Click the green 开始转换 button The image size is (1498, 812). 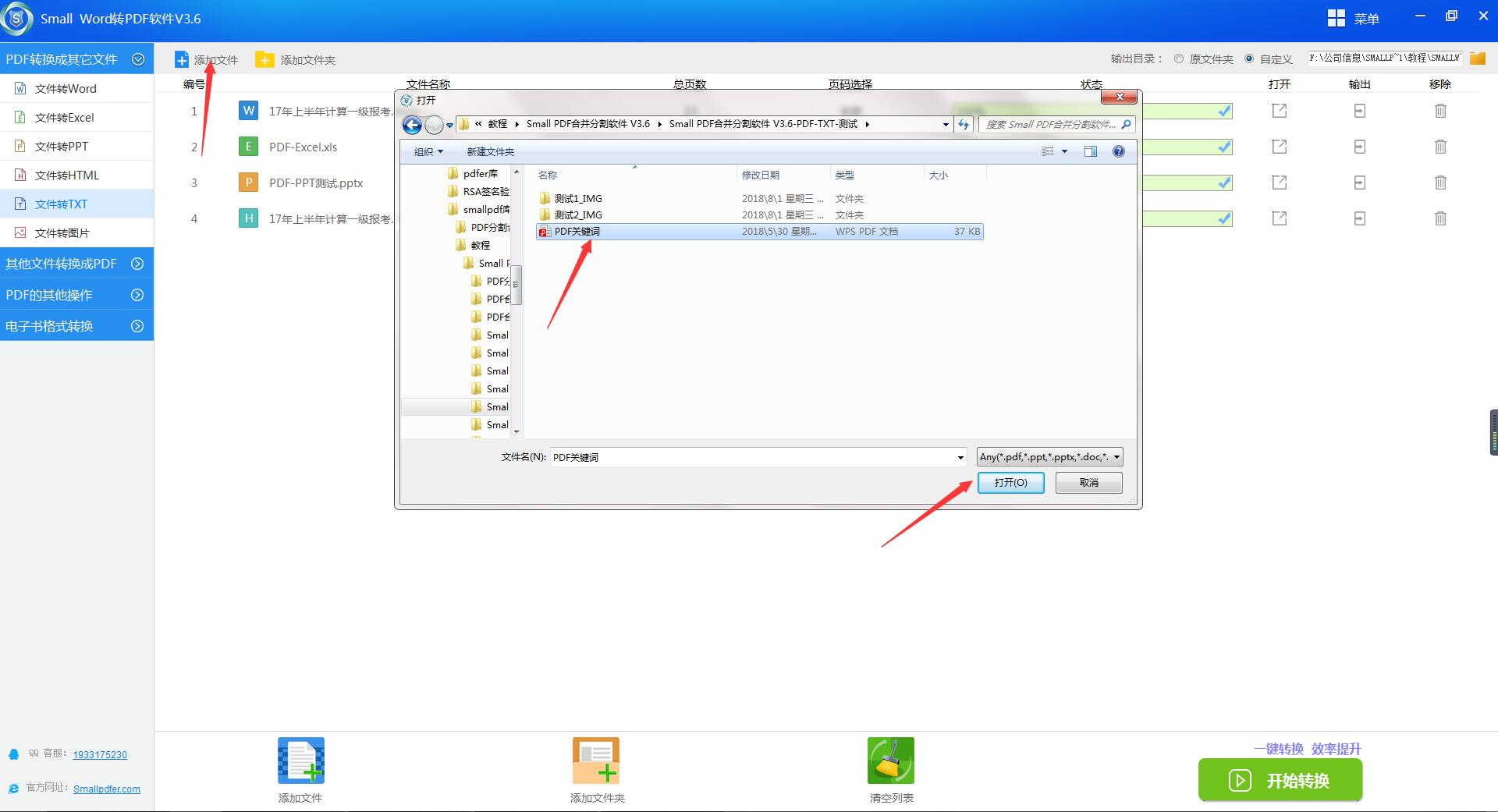point(1280,780)
